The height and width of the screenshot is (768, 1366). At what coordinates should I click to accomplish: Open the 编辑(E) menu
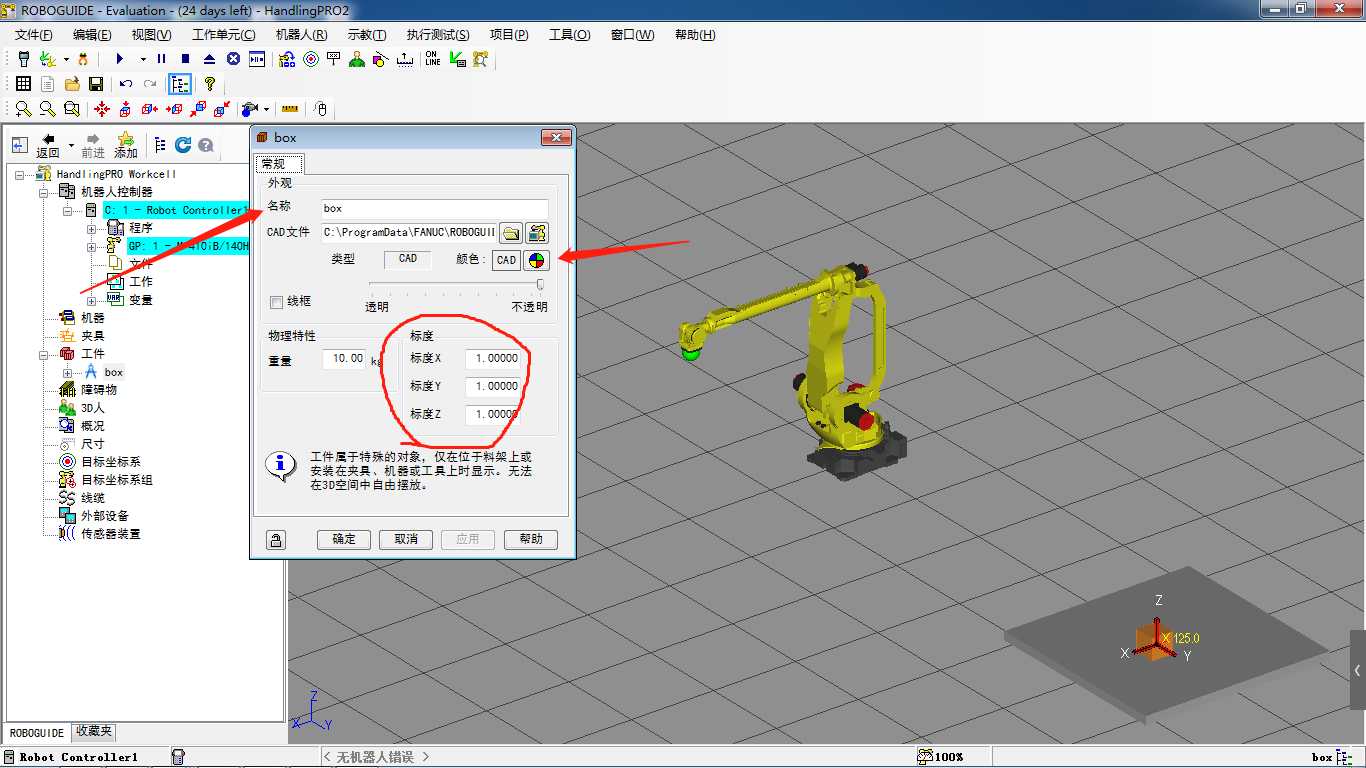click(x=92, y=35)
